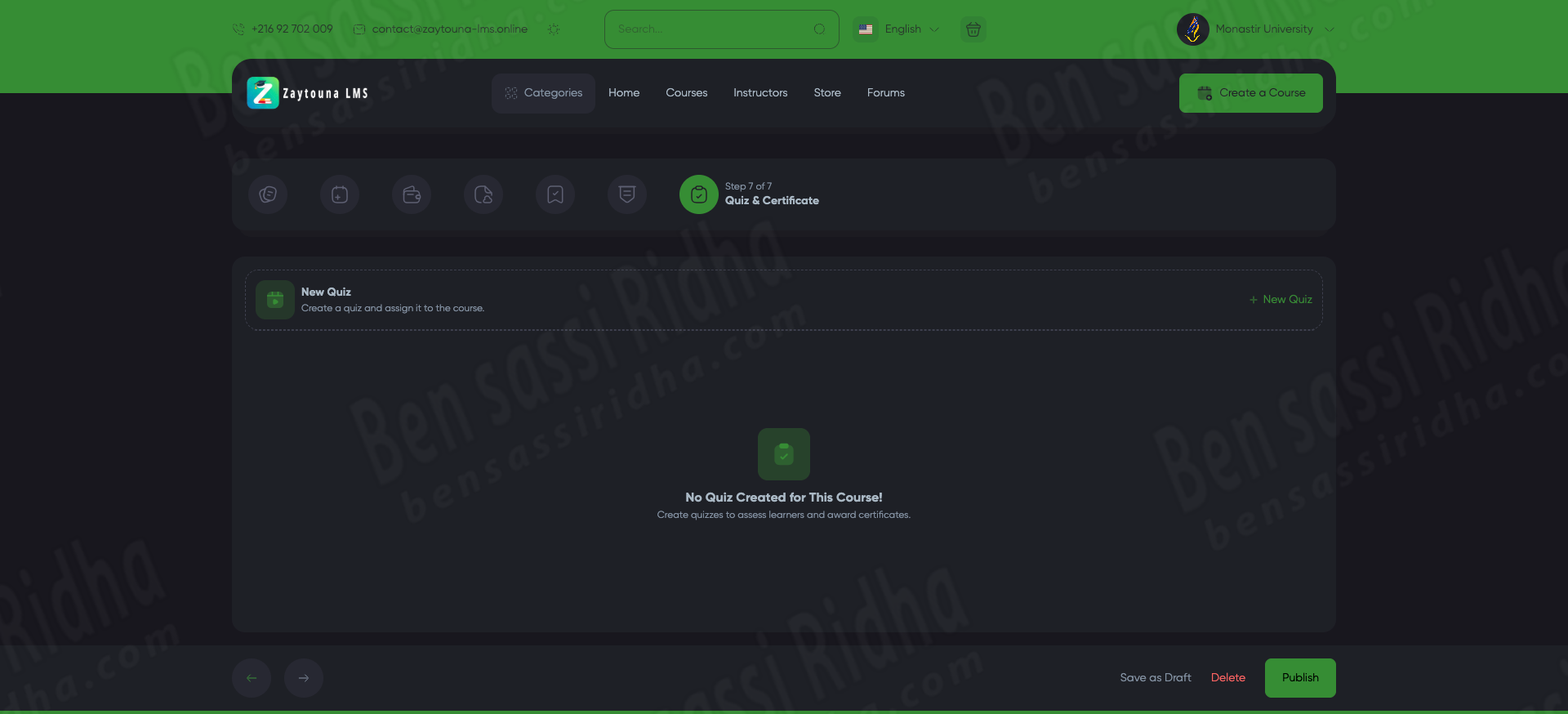The image size is (1568, 714).
Task: Expand the Categories menu
Action: click(543, 93)
